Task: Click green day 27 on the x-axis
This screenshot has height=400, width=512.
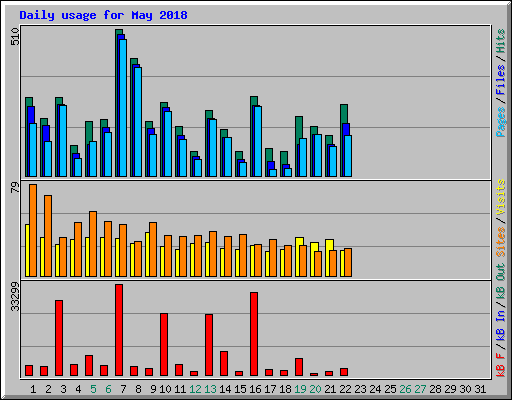Action: click(x=420, y=389)
